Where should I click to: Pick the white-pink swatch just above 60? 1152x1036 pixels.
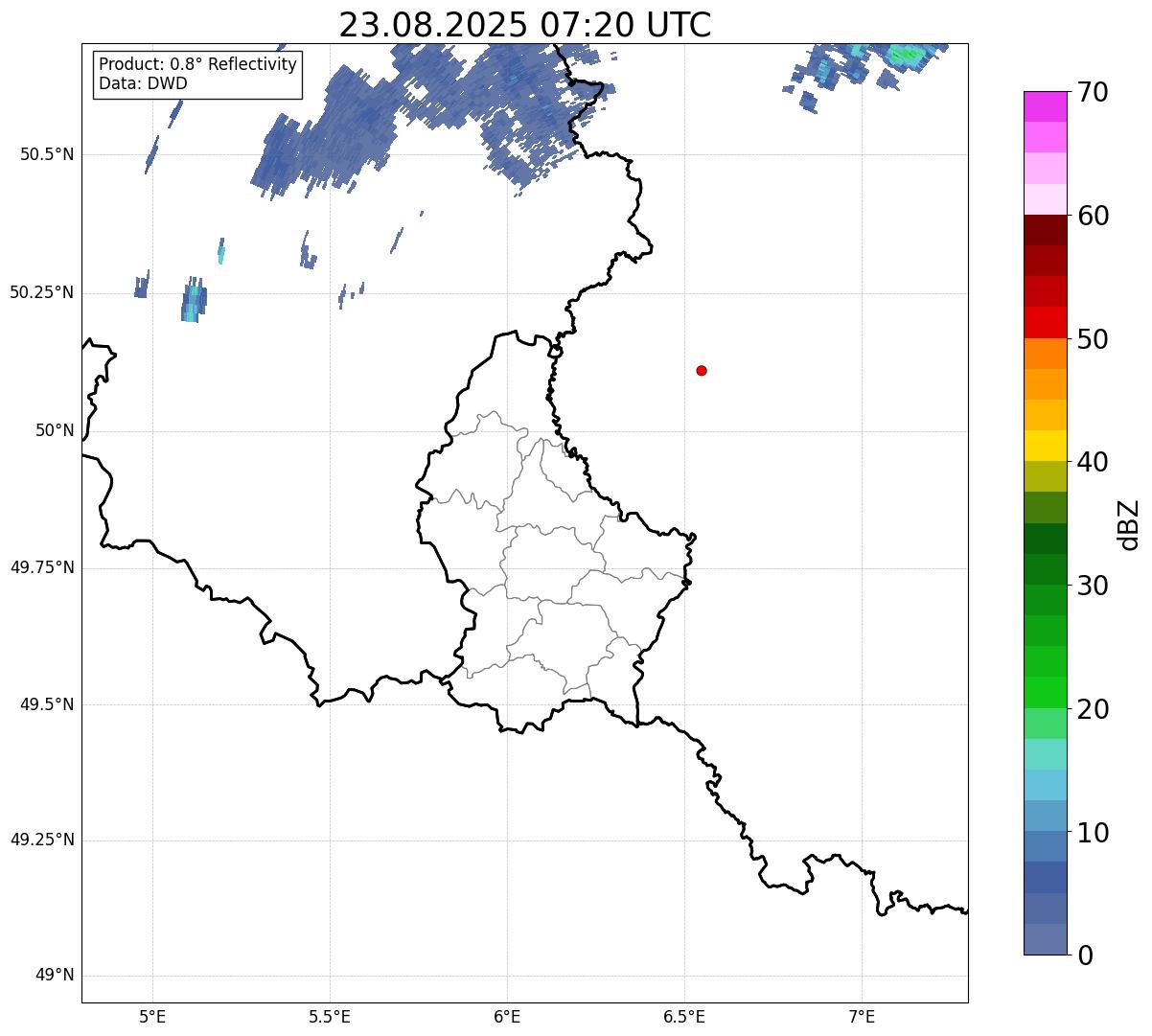(1045, 199)
